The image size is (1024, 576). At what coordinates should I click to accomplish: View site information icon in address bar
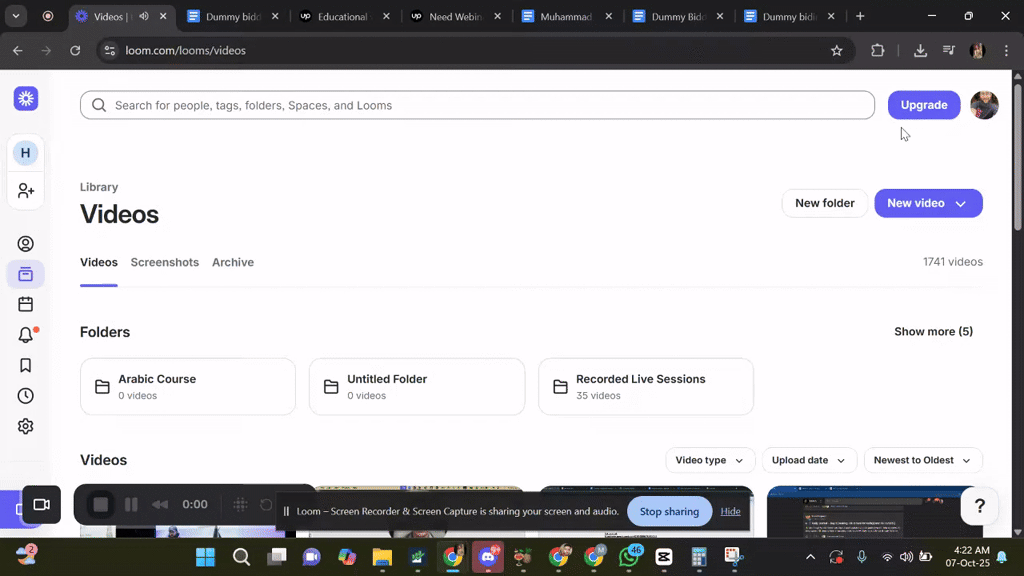click(x=110, y=50)
